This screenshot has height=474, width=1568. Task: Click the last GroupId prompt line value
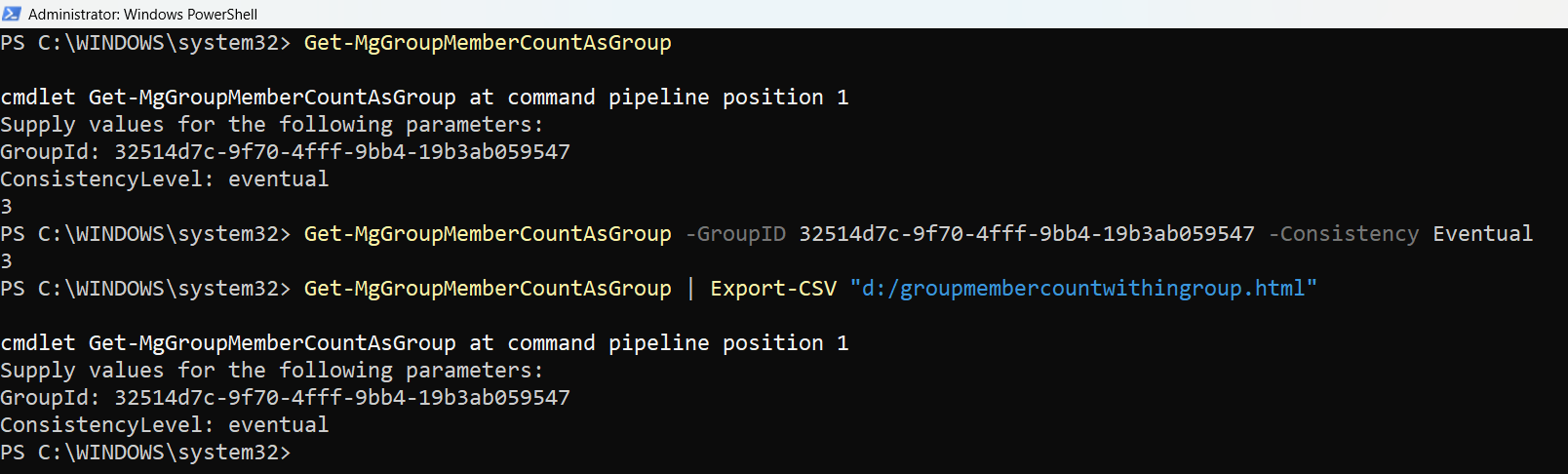point(341,398)
